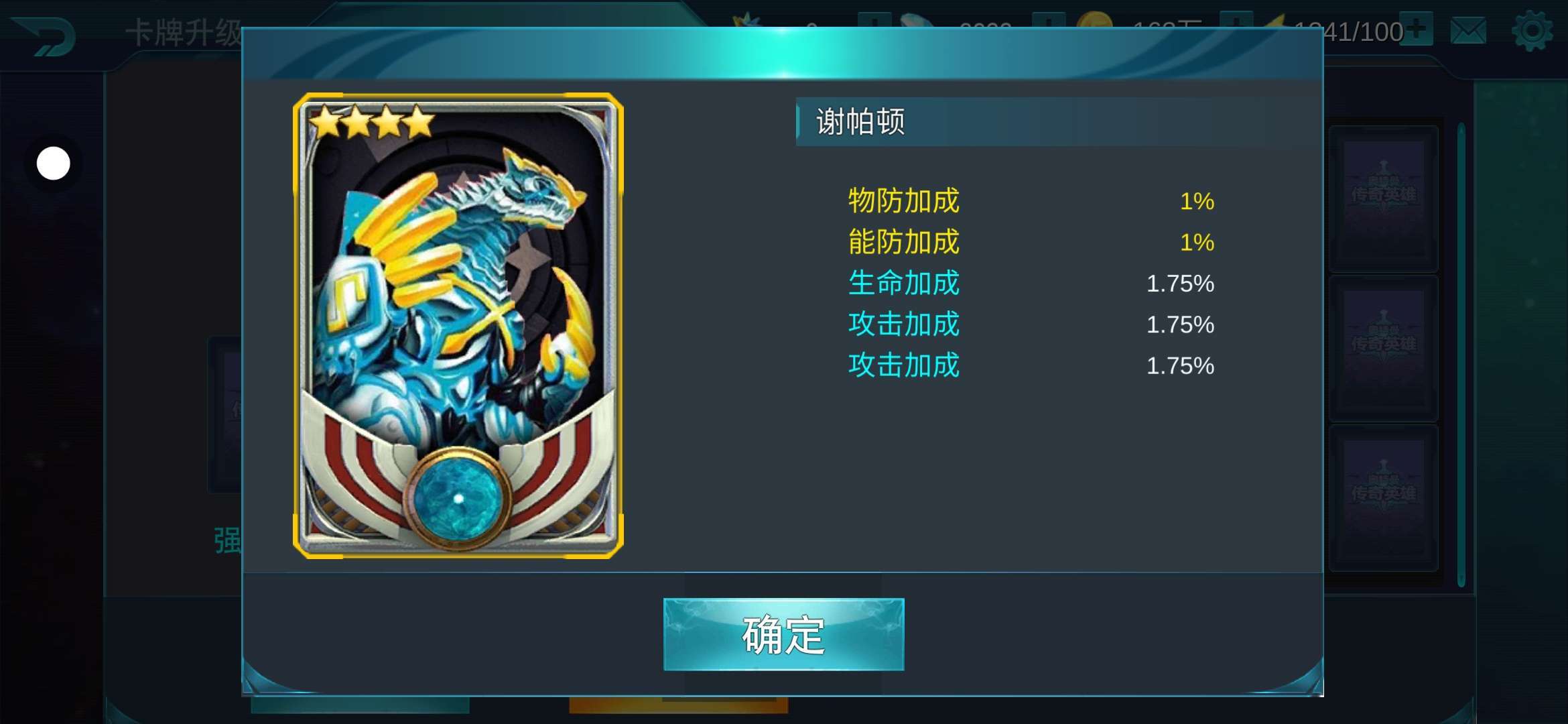Tap the four-star rating on card
This screenshot has width=1568, height=724.
pyautogui.click(x=373, y=122)
